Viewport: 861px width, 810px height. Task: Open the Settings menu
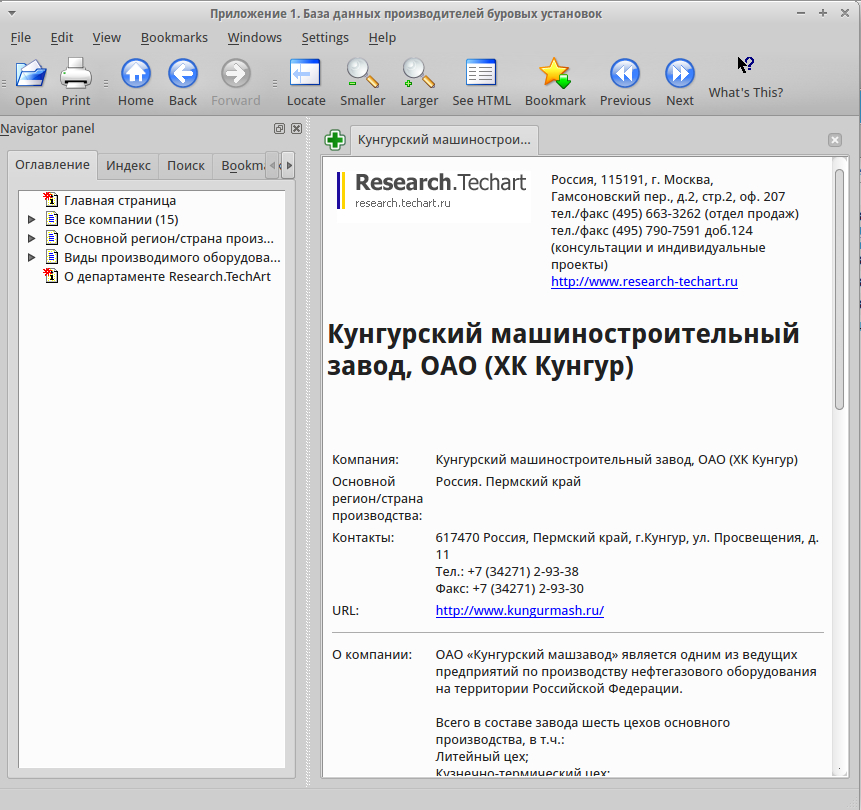tap(325, 37)
